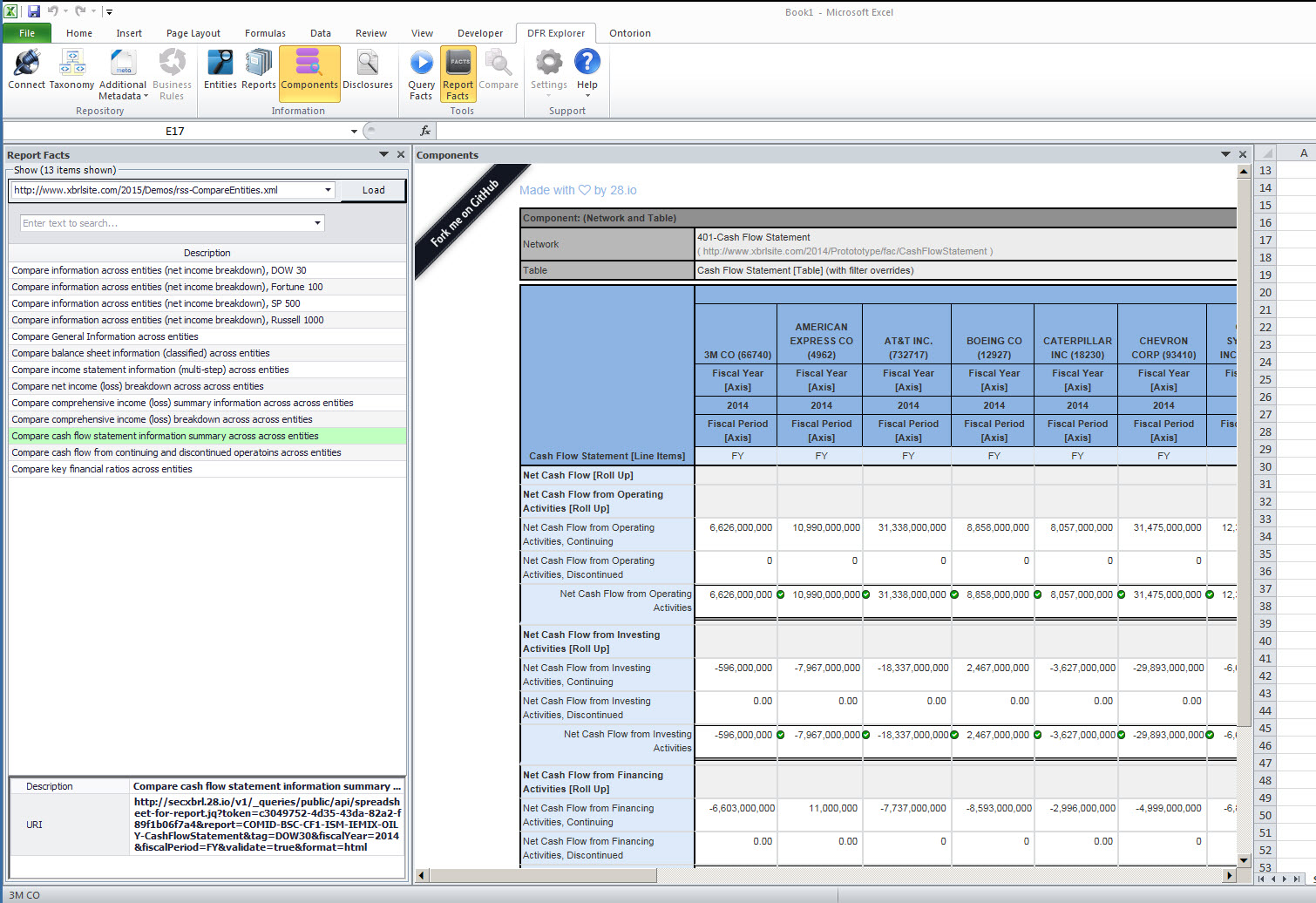Close the Report Facts pane
Image resolution: width=1316 pixels, height=903 pixels.
coord(401,154)
